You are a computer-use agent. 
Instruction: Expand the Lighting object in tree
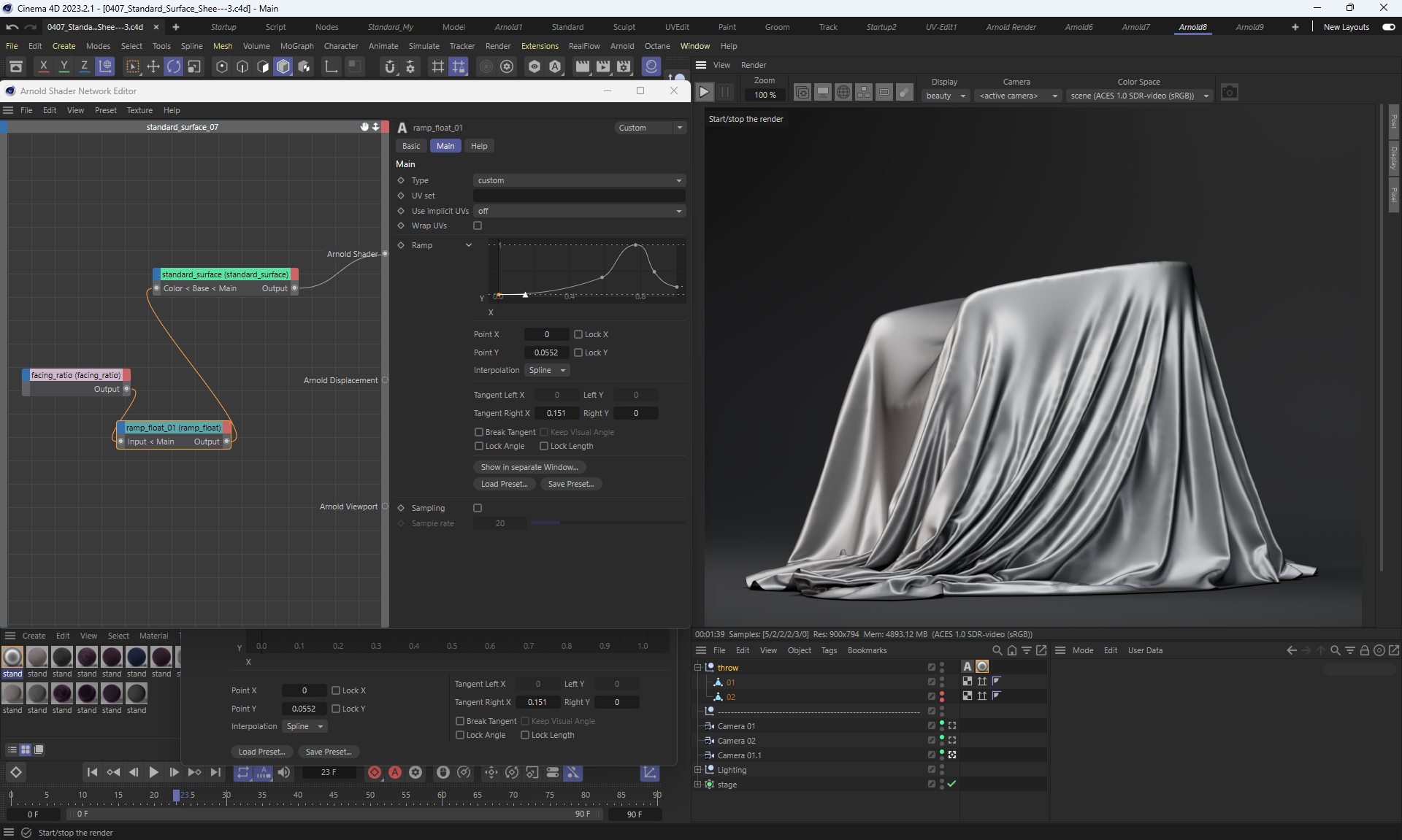[x=697, y=770]
